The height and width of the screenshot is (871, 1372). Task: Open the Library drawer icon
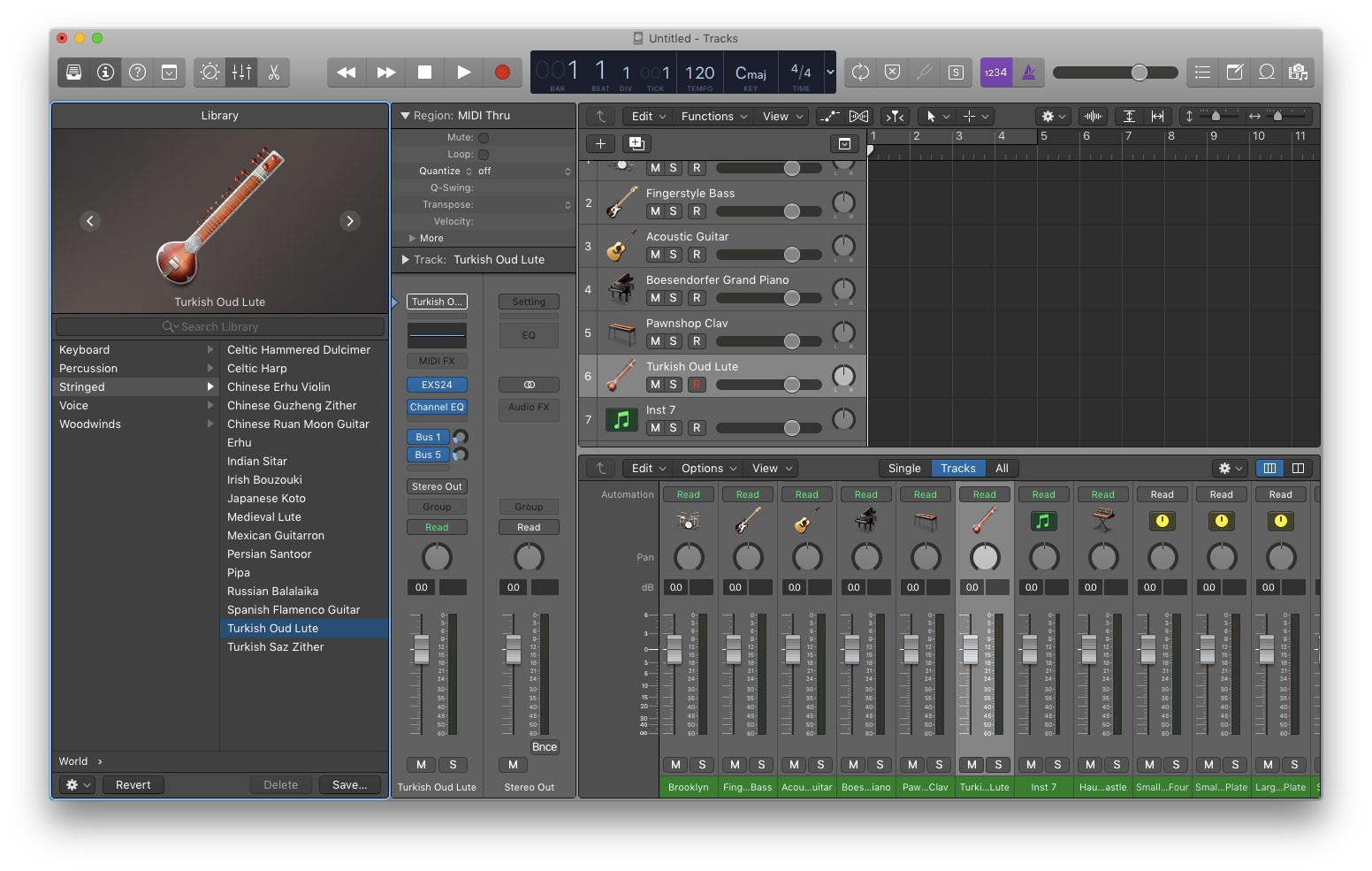coord(74,73)
